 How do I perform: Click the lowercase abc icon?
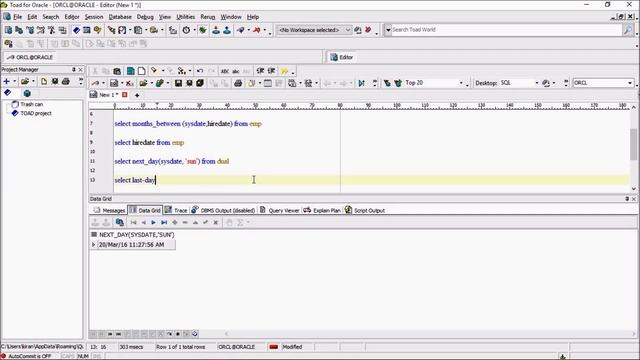(x=236, y=71)
